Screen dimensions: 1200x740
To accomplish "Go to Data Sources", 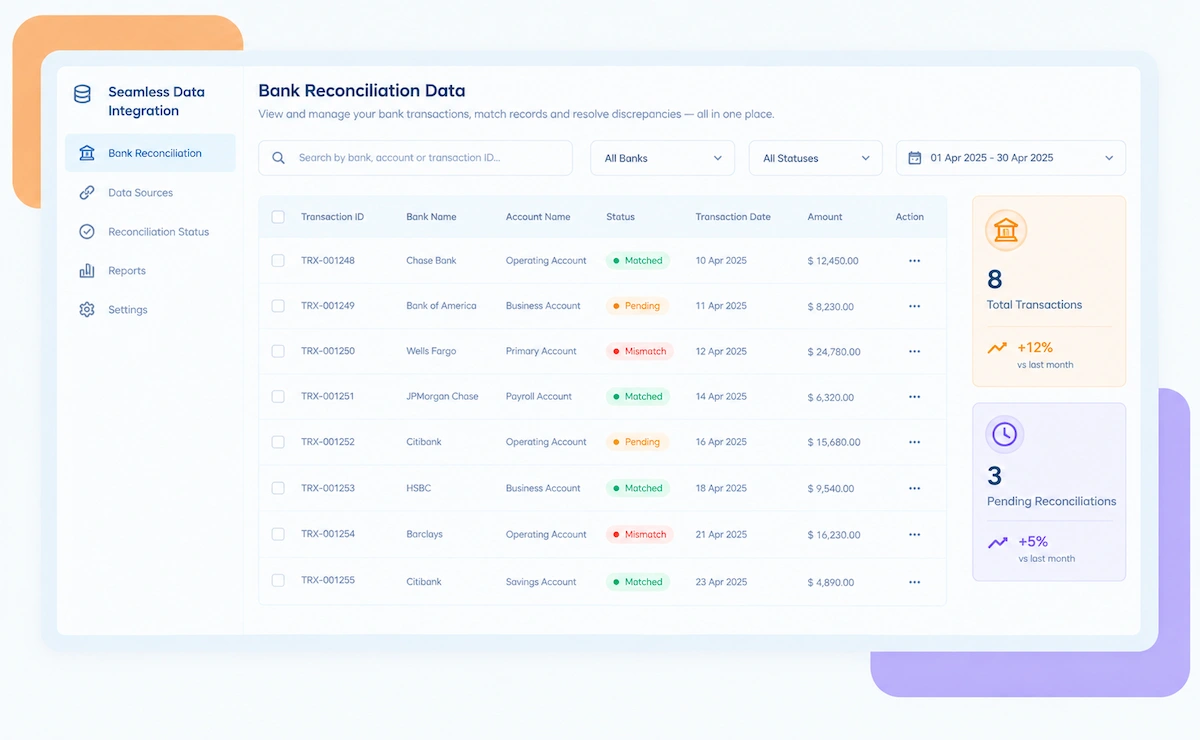I will [x=140, y=192].
